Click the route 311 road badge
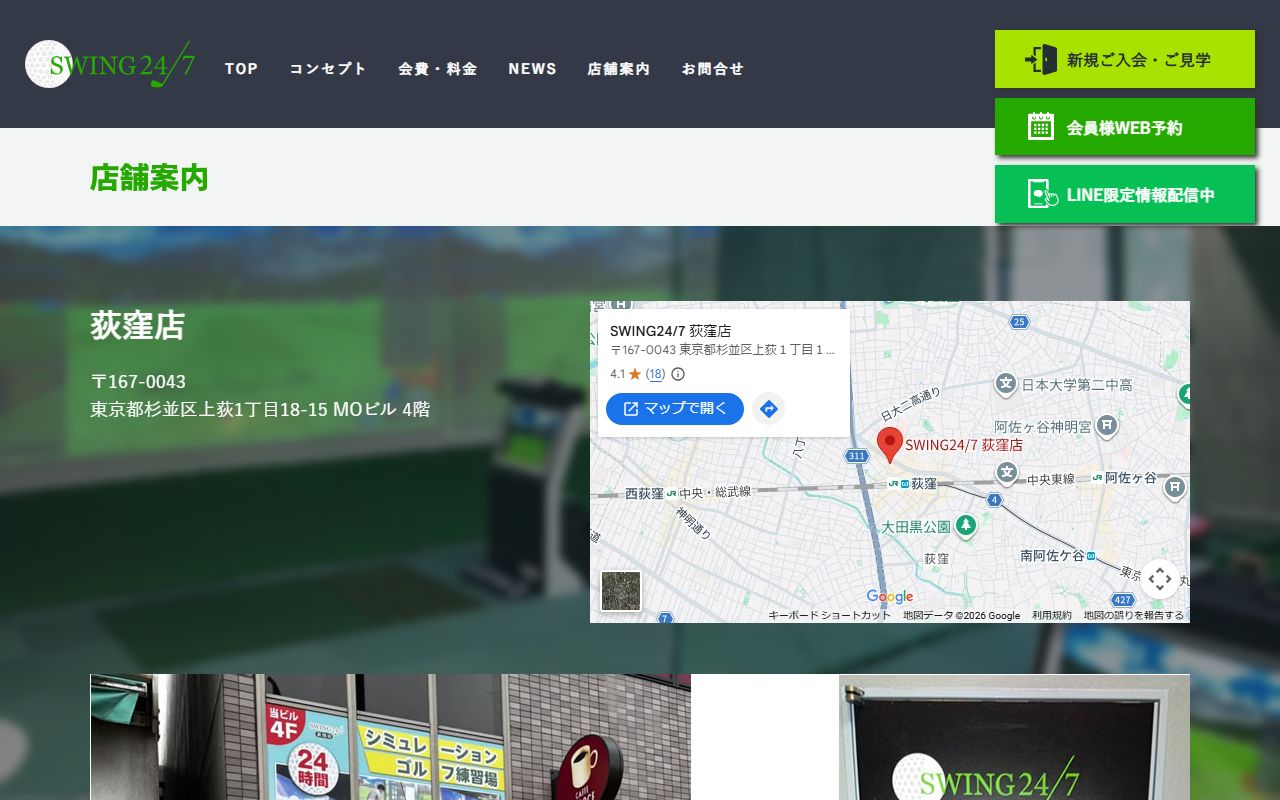This screenshot has width=1280, height=800. pyautogui.click(x=856, y=456)
